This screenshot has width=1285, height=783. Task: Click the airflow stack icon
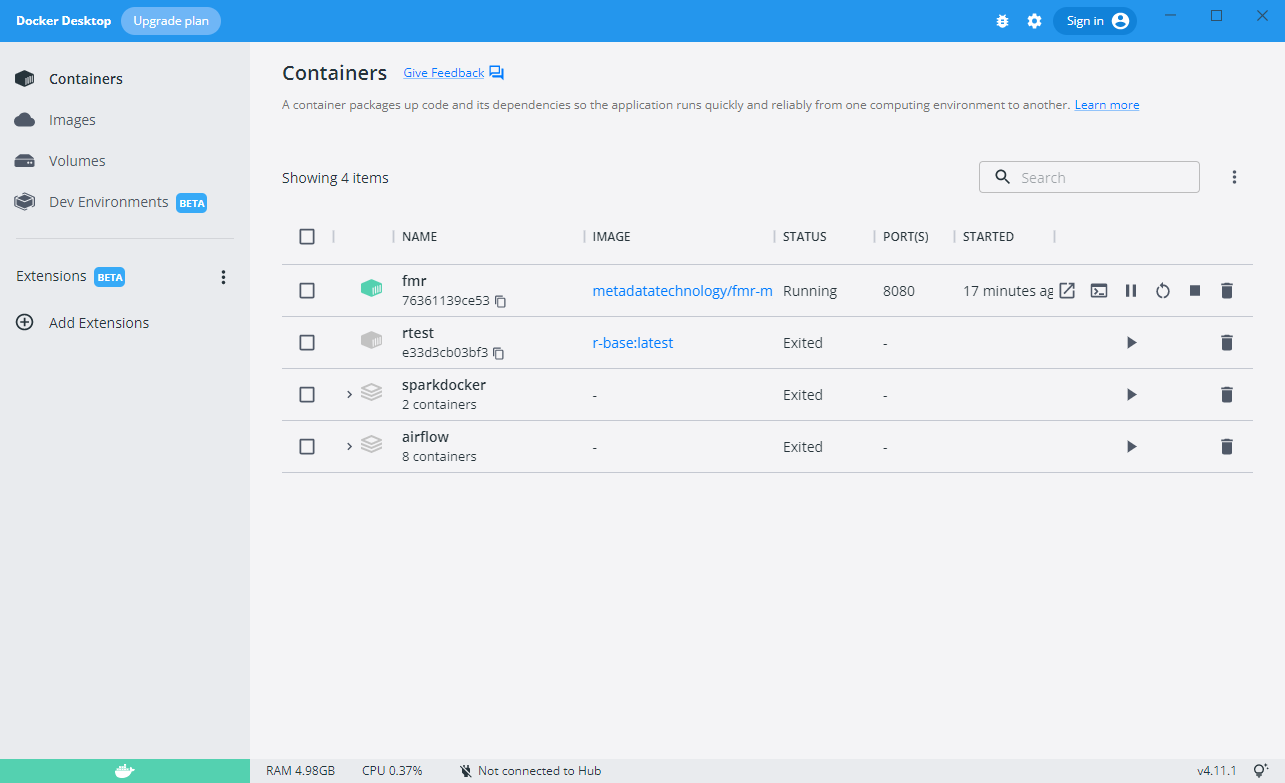click(371, 445)
